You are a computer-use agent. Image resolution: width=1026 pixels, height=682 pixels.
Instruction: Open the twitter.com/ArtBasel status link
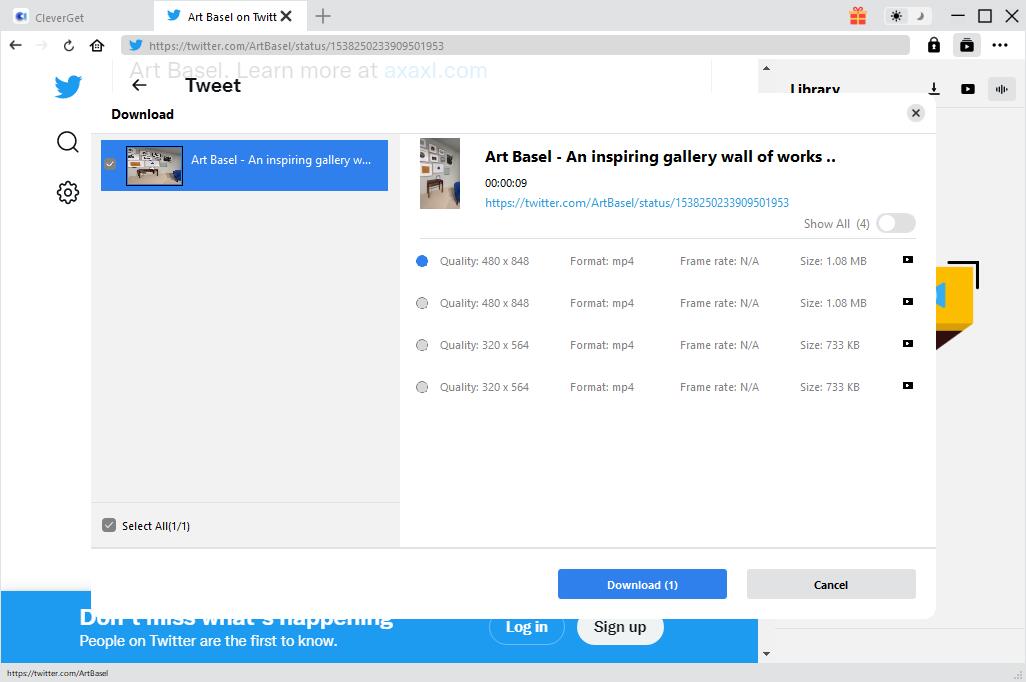tap(637, 203)
